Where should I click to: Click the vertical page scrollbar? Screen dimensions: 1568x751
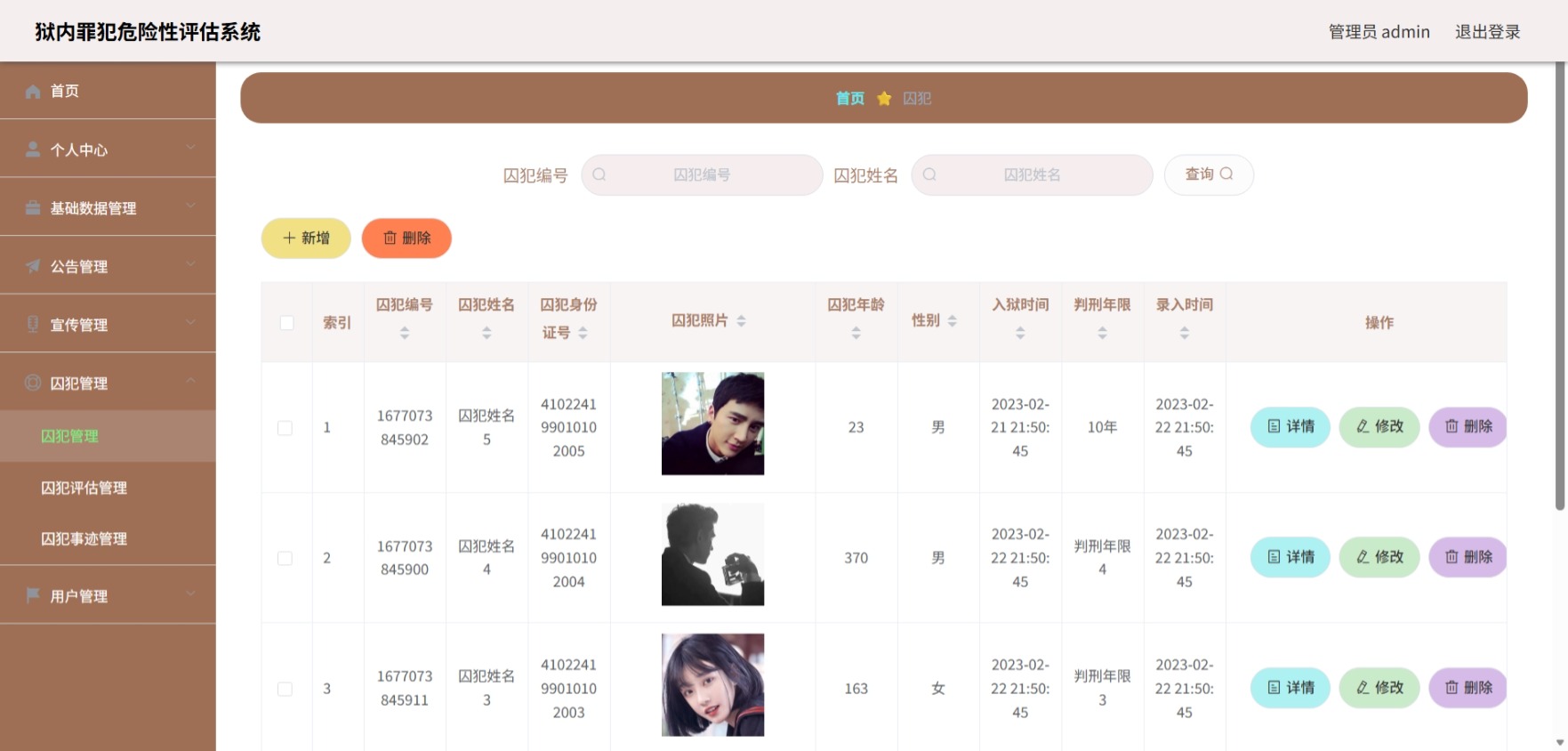tap(1560, 285)
